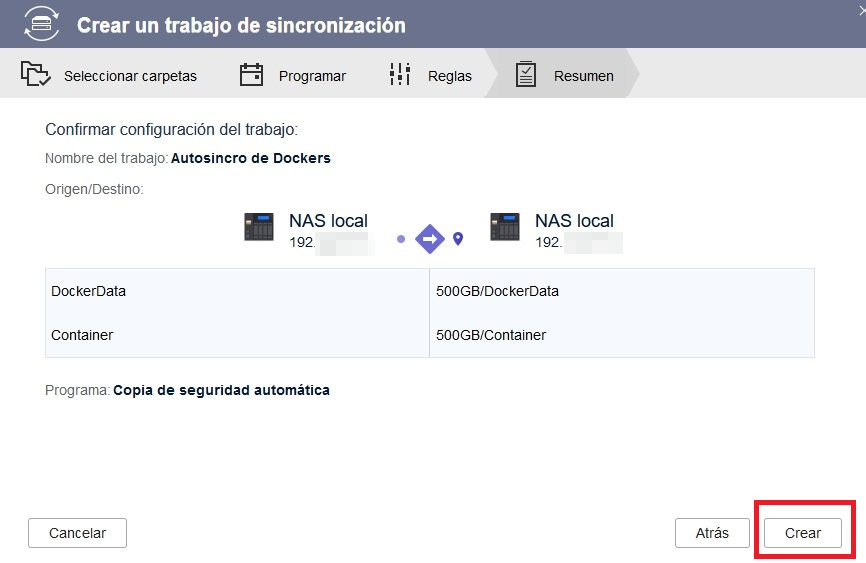Click the purple sync direction arrow icon
The width and height of the screenshot is (866, 563).
[429, 239]
